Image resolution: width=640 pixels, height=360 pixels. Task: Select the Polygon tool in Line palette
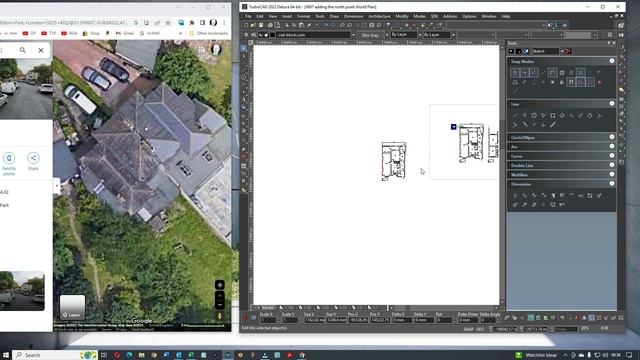tap(534, 116)
